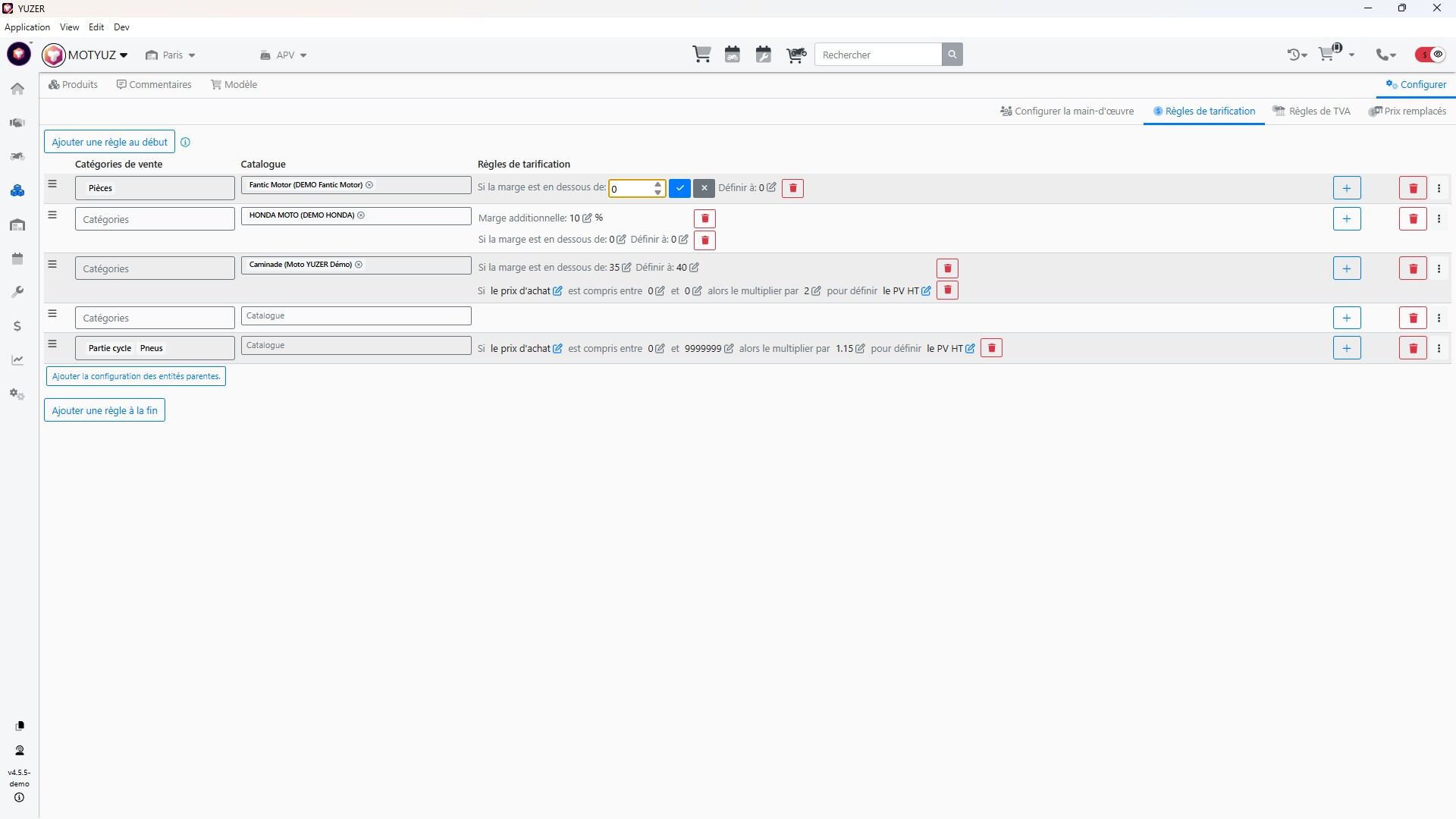This screenshot has width=1456, height=819.
Task: Click the search magnifier button
Action: tap(952, 55)
